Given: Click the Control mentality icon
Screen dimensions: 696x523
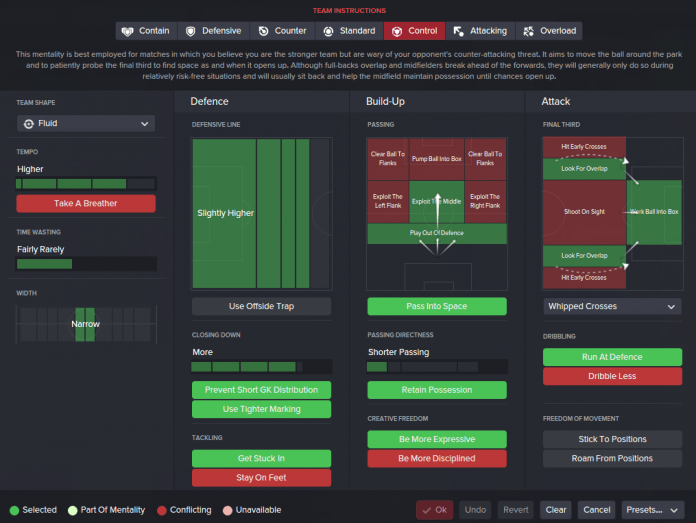Looking at the screenshot, I should [x=397, y=31].
